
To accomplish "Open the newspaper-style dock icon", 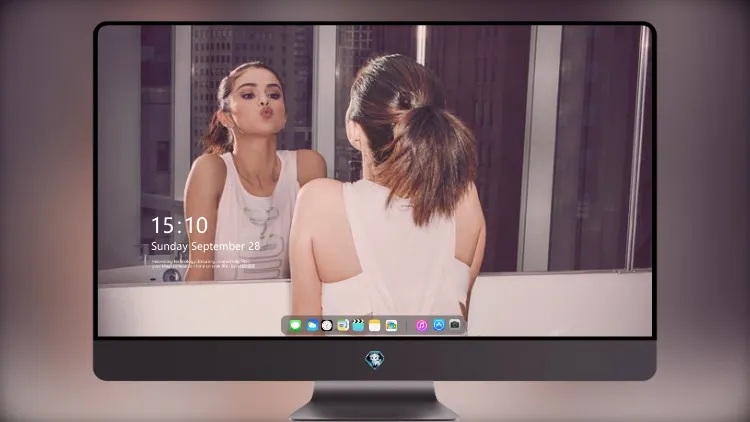I will (x=342, y=325).
